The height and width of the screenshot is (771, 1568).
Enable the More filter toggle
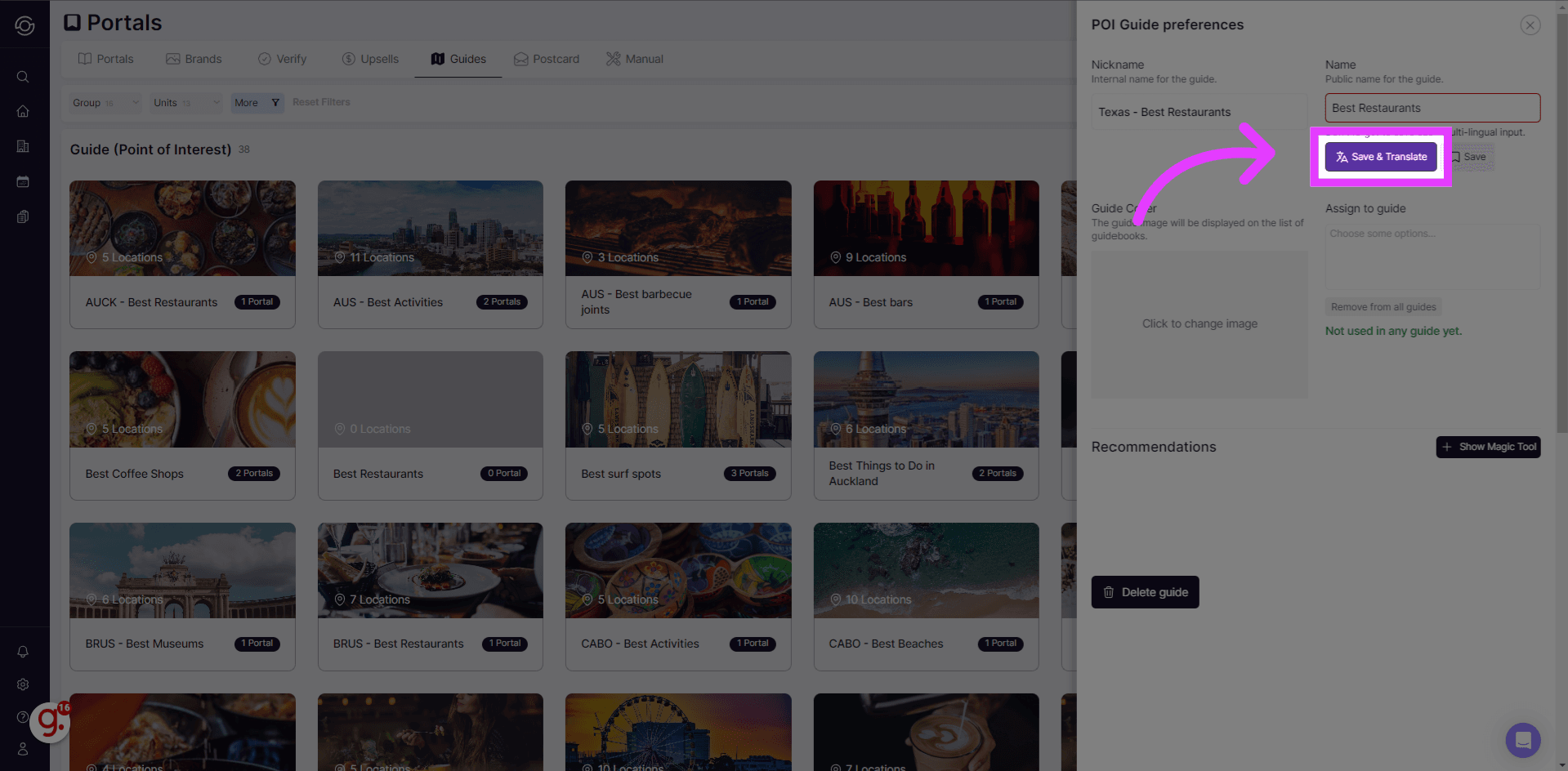256,102
